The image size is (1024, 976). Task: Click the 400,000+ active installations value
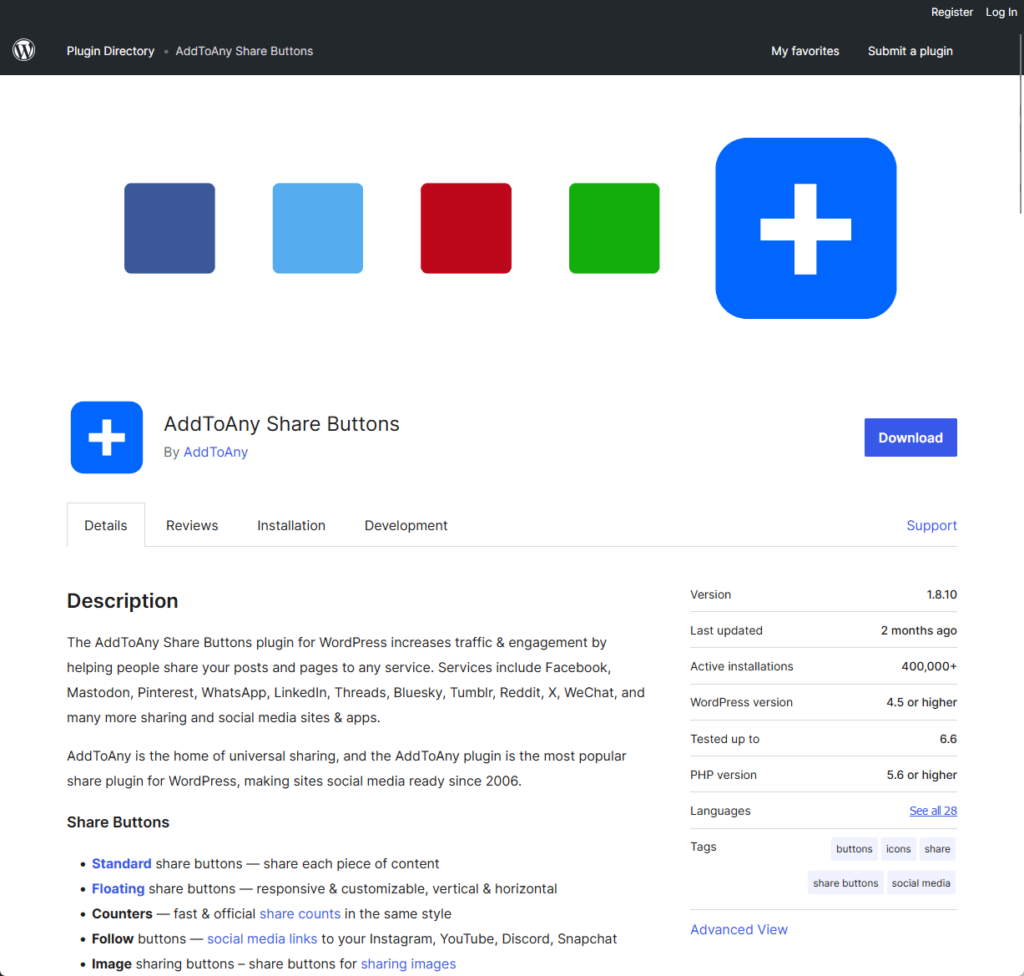(929, 666)
